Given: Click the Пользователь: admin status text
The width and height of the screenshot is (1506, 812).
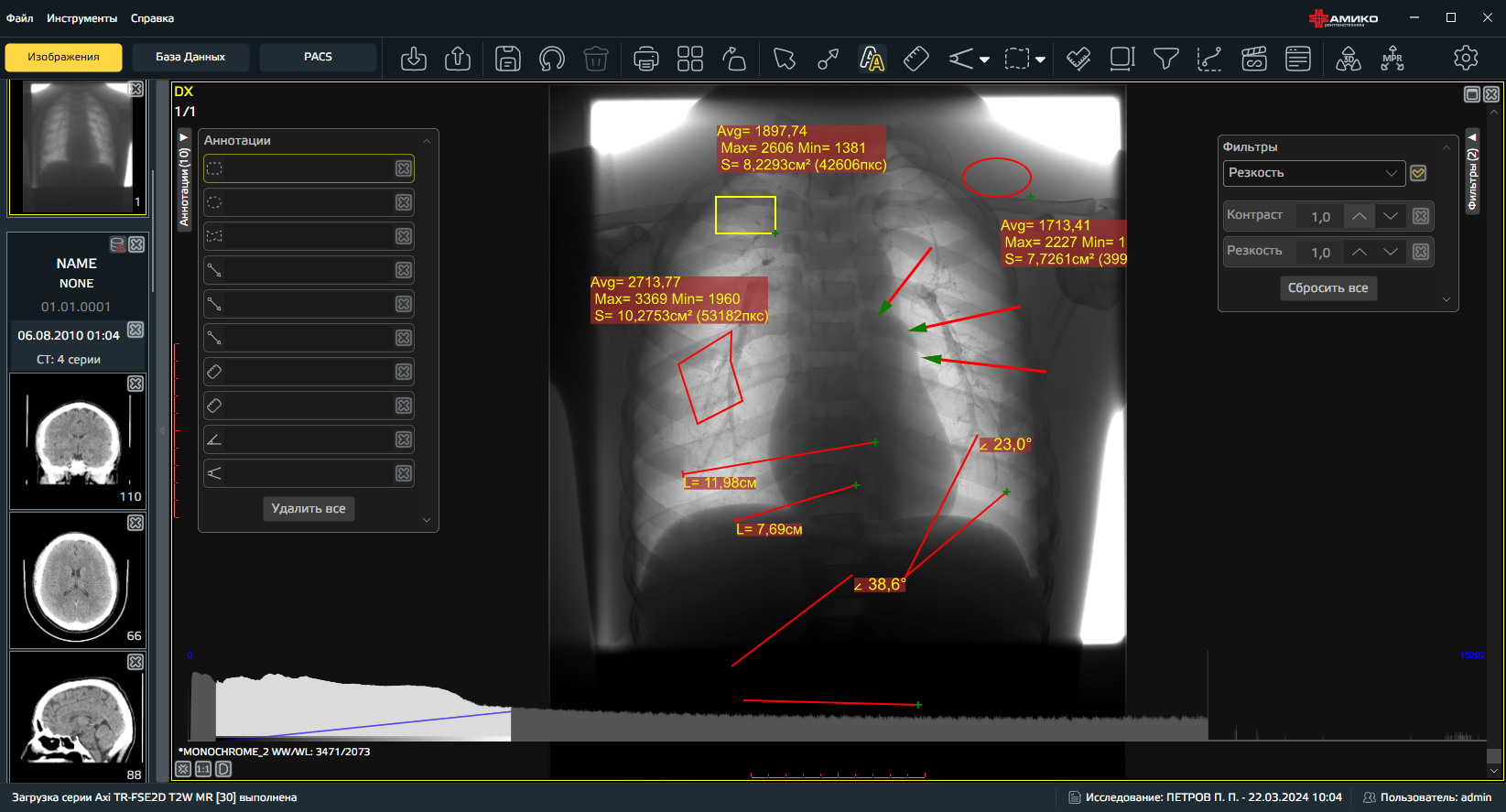Looking at the screenshot, I should pyautogui.click(x=1436, y=797).
